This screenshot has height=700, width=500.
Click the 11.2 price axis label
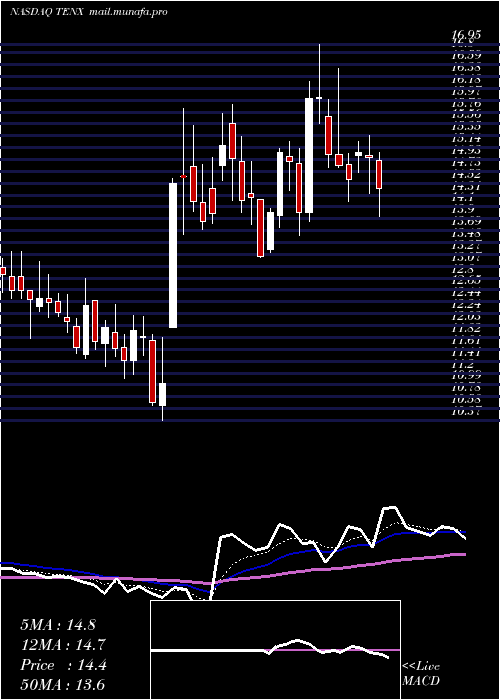pos(462,365)
